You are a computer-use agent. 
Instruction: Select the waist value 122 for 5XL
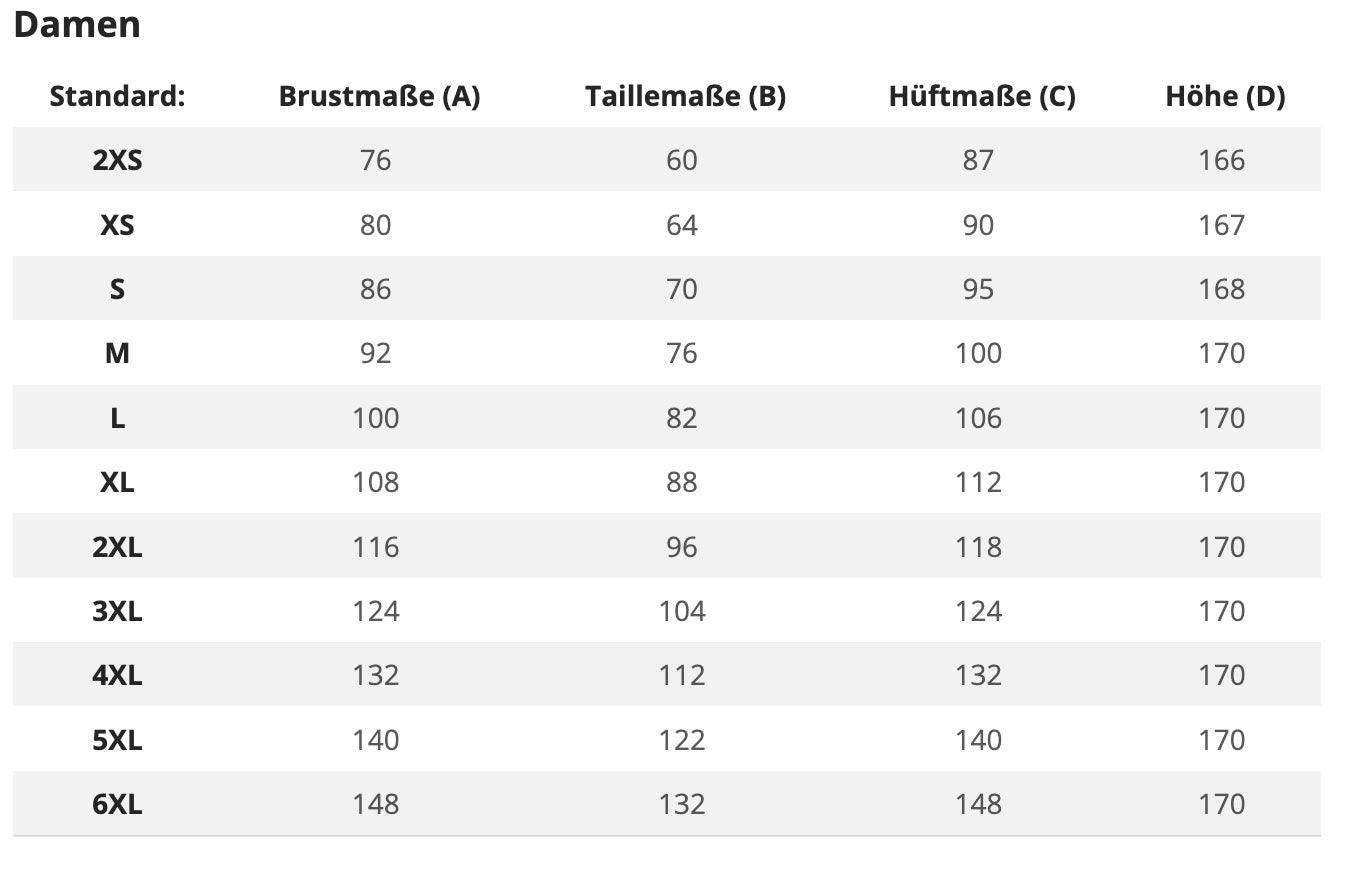pyautogui.click(x=682, y=740)
